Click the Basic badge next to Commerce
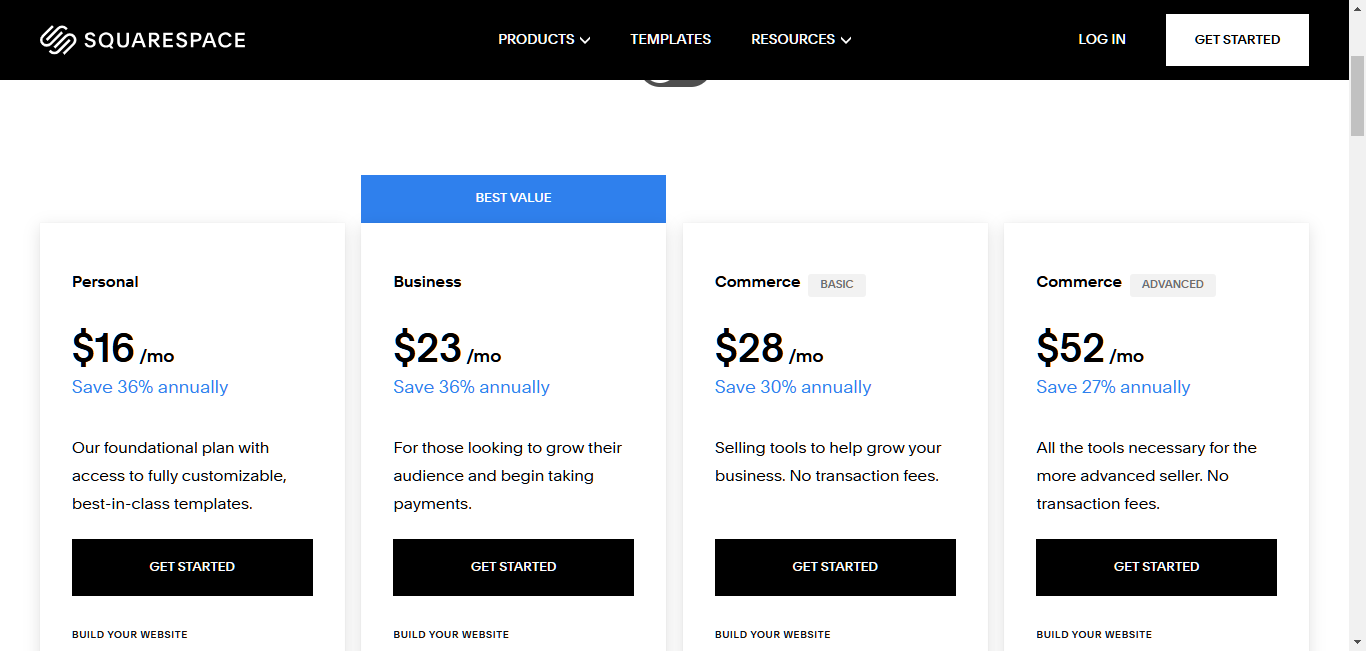 pos(837,285)
